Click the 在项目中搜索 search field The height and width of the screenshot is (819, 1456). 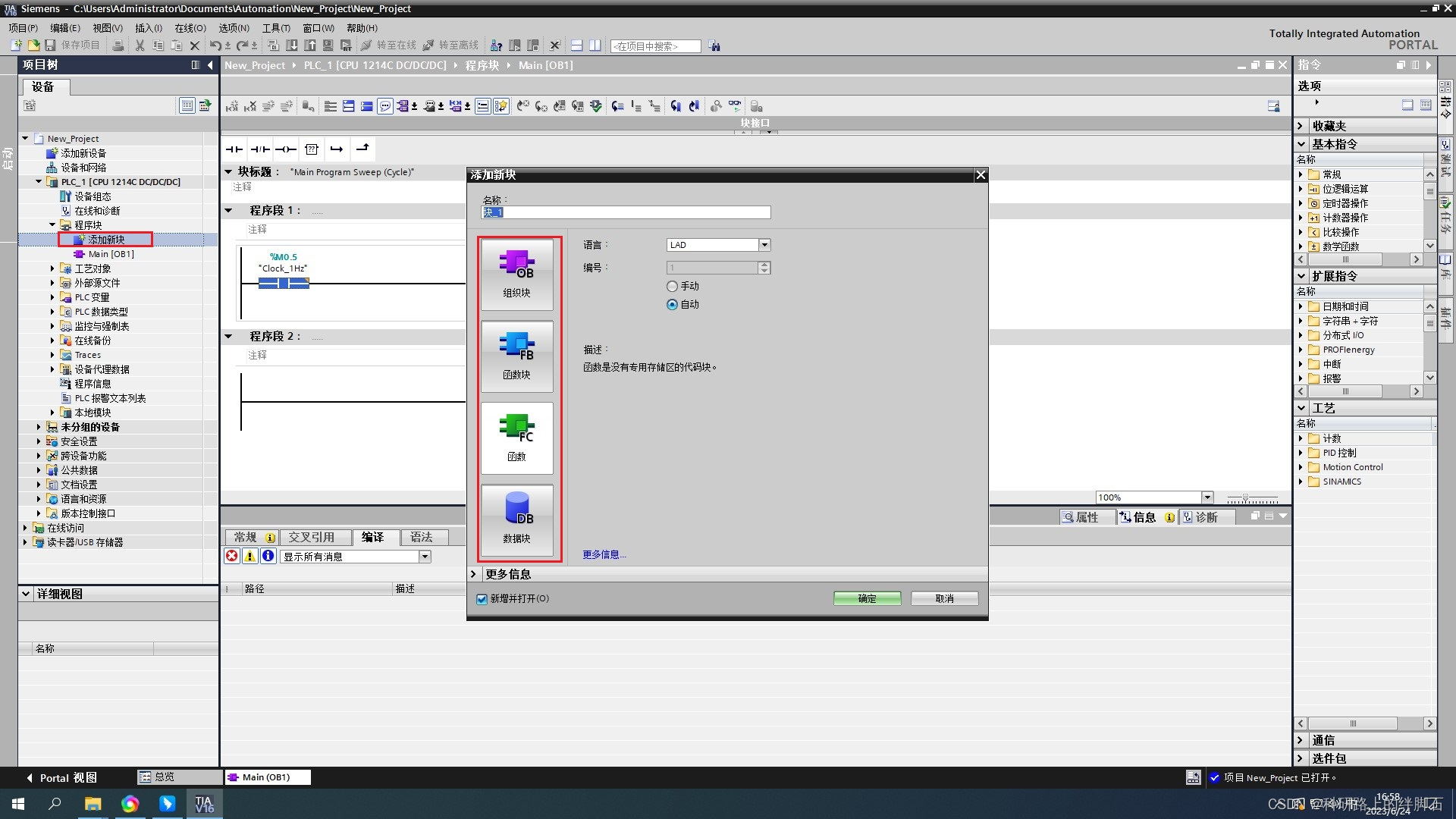pos(655,46)
